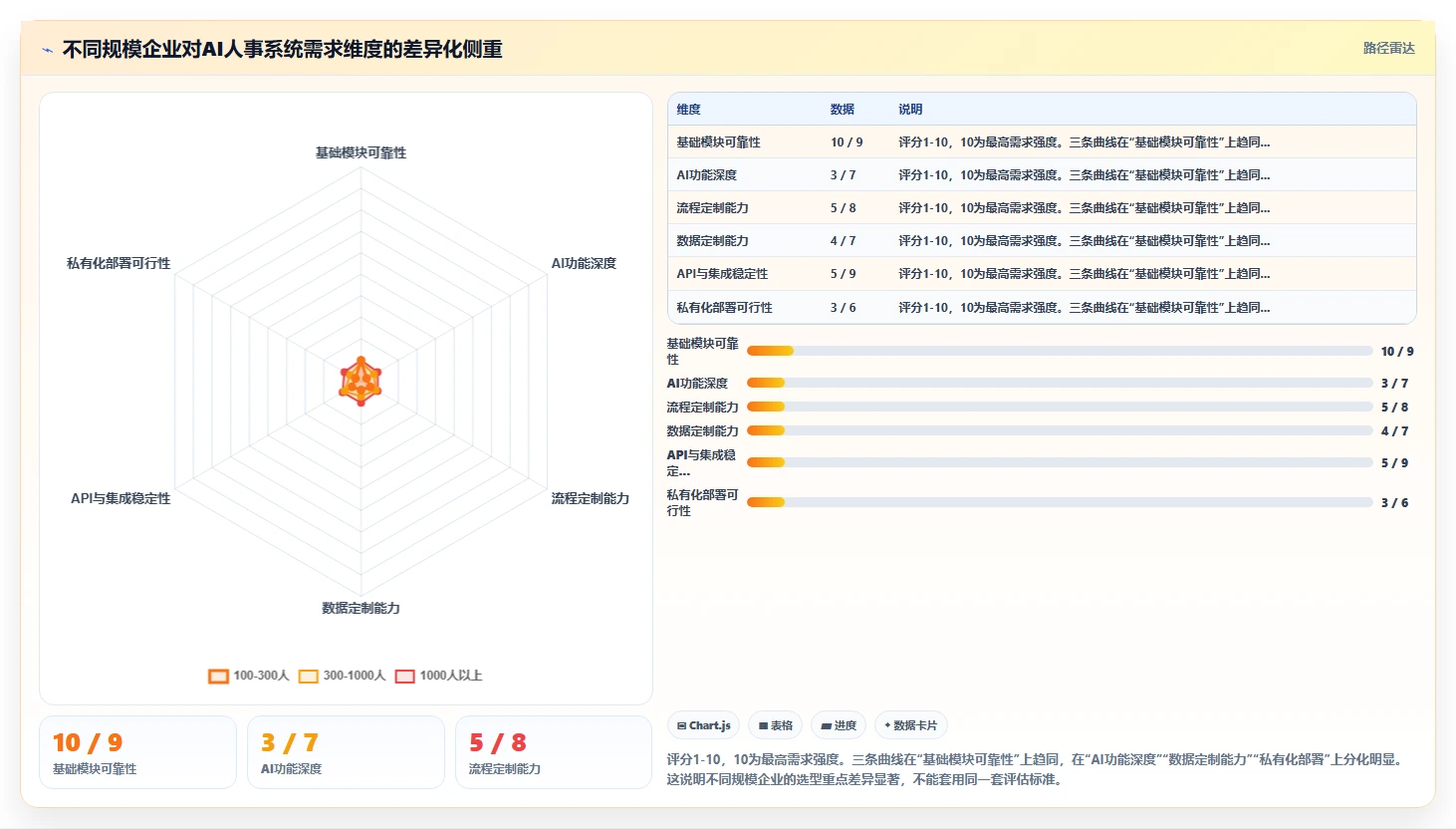Toggle the 300-1000人 legend series

(342, 676)
